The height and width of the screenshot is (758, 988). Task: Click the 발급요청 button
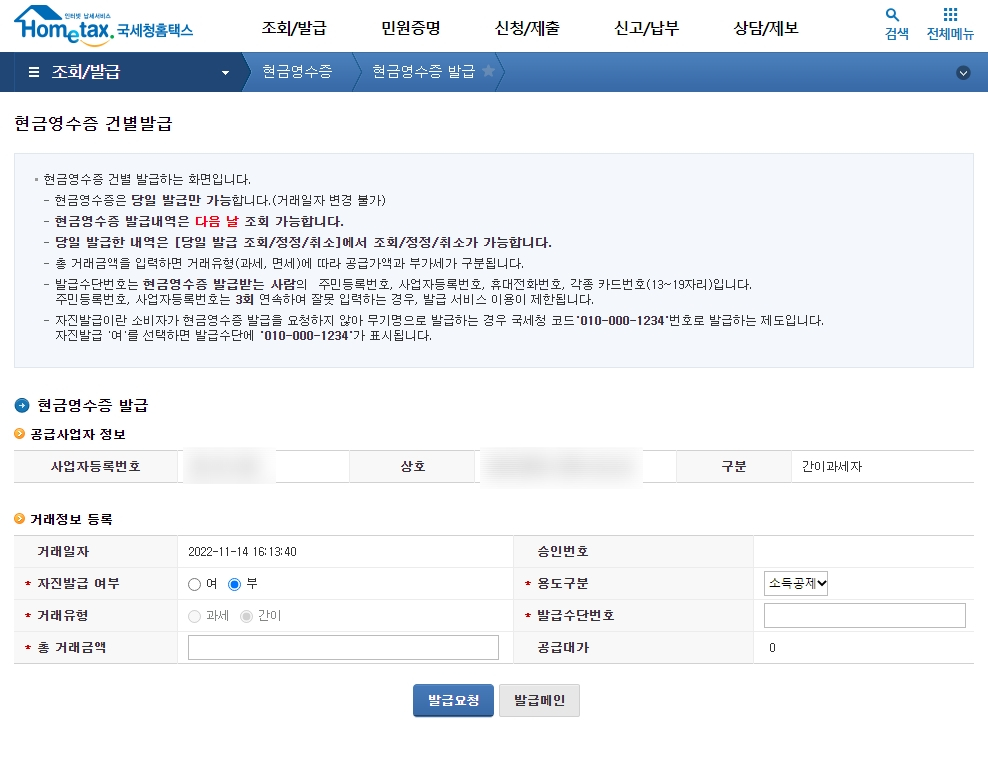coord(452,700)
